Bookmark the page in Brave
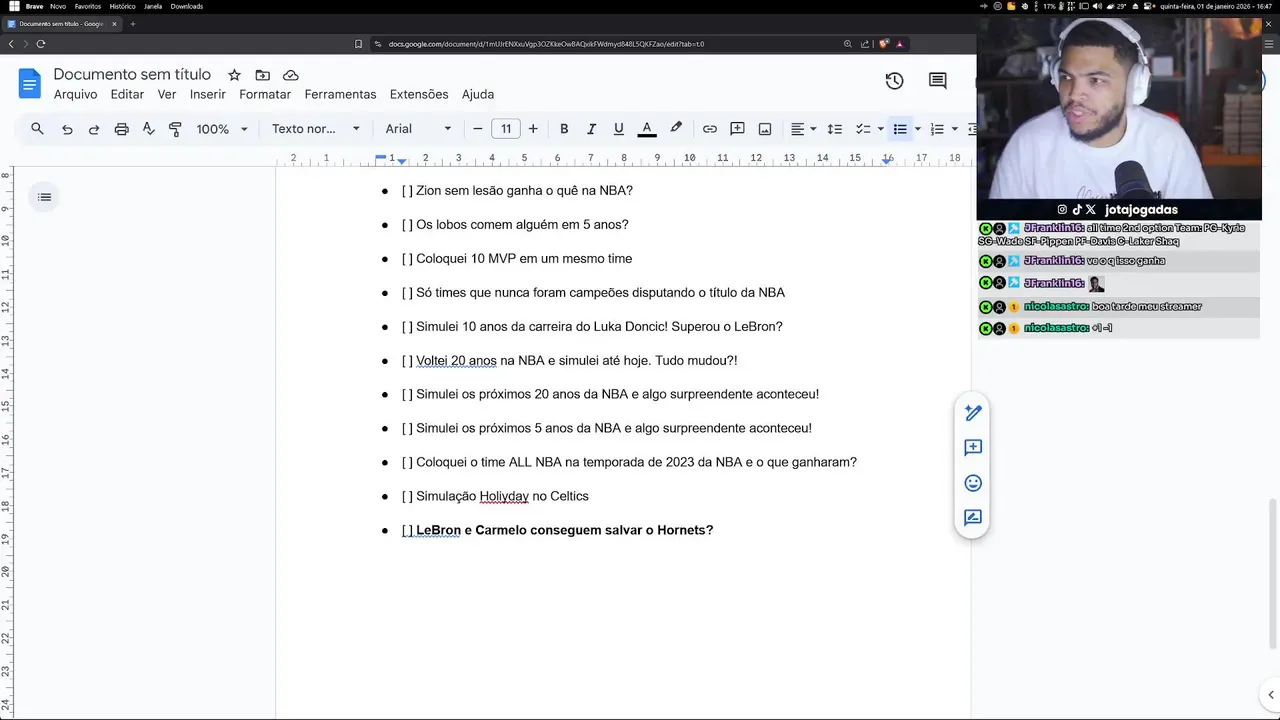This screenshot has height=720, width=1280. (x=358, y=44)
